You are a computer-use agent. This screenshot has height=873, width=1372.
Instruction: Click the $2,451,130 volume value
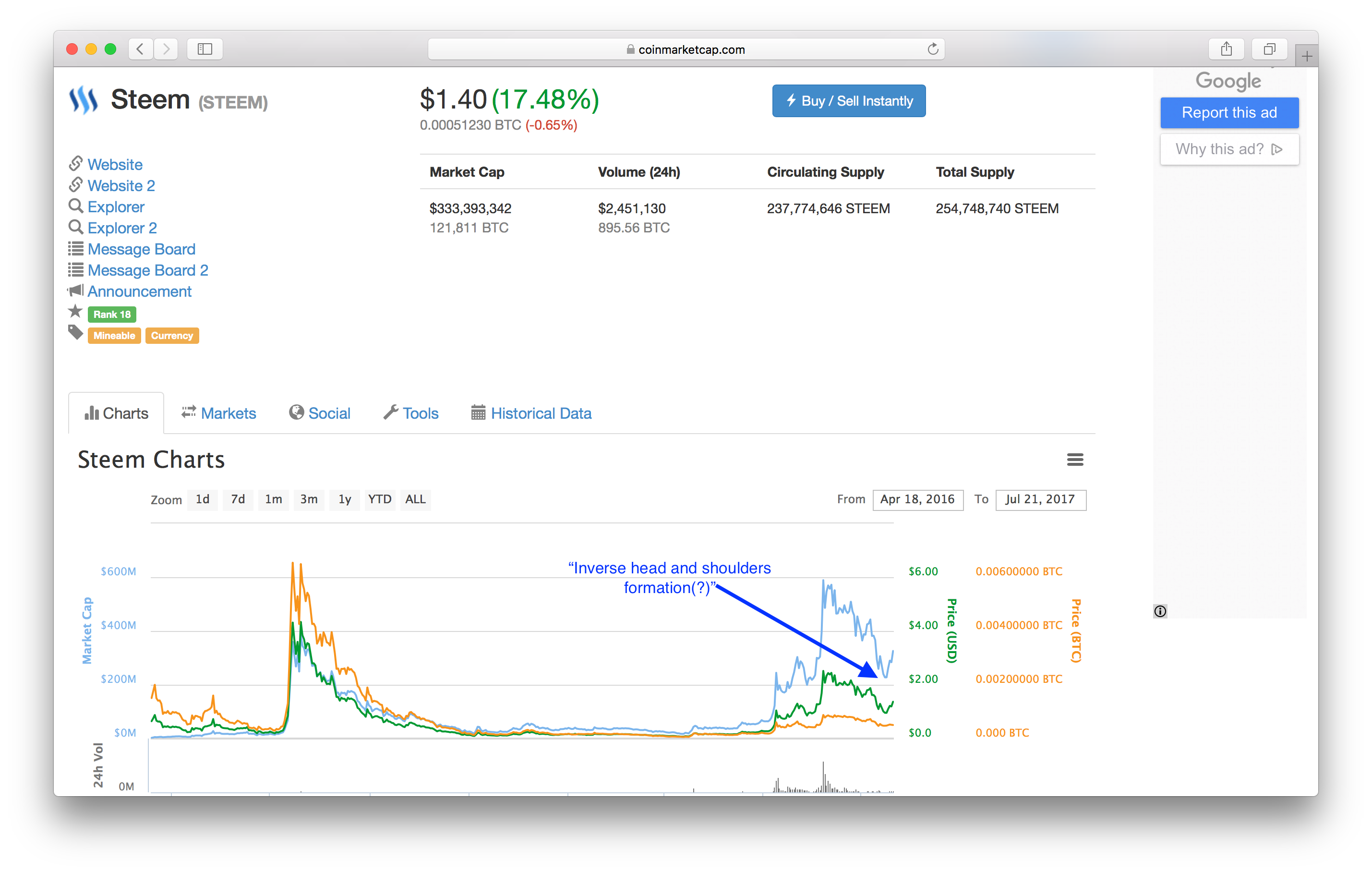tap(632, 208)
